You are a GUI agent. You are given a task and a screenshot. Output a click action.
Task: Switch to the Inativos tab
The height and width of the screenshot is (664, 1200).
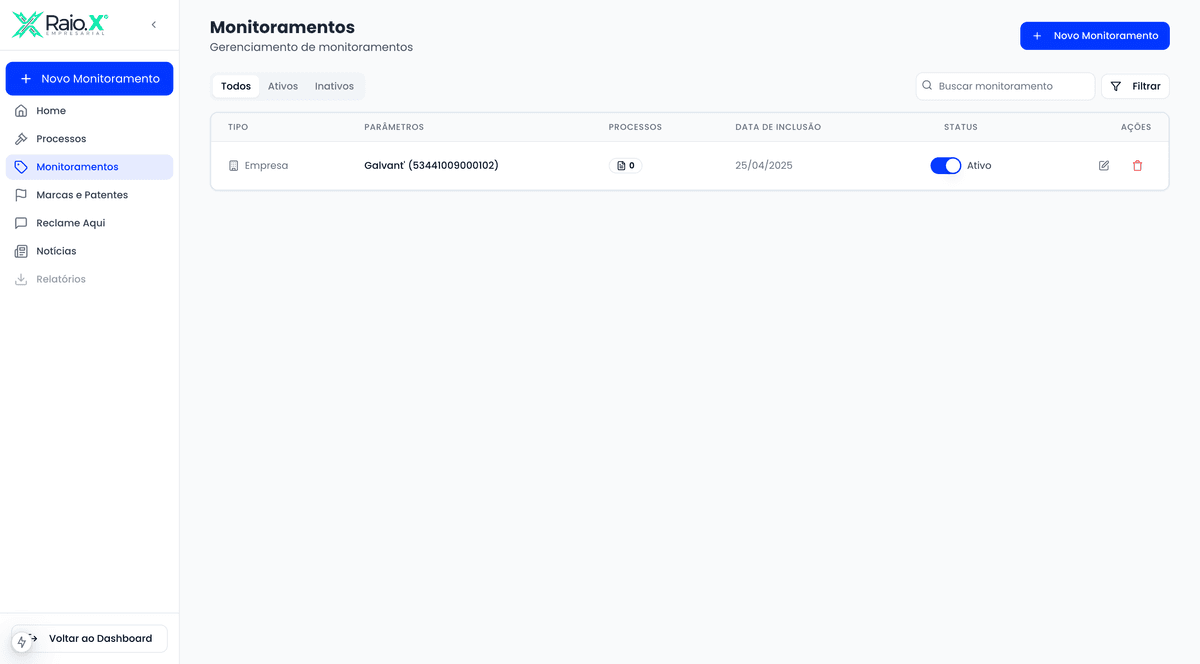[334, 86]
